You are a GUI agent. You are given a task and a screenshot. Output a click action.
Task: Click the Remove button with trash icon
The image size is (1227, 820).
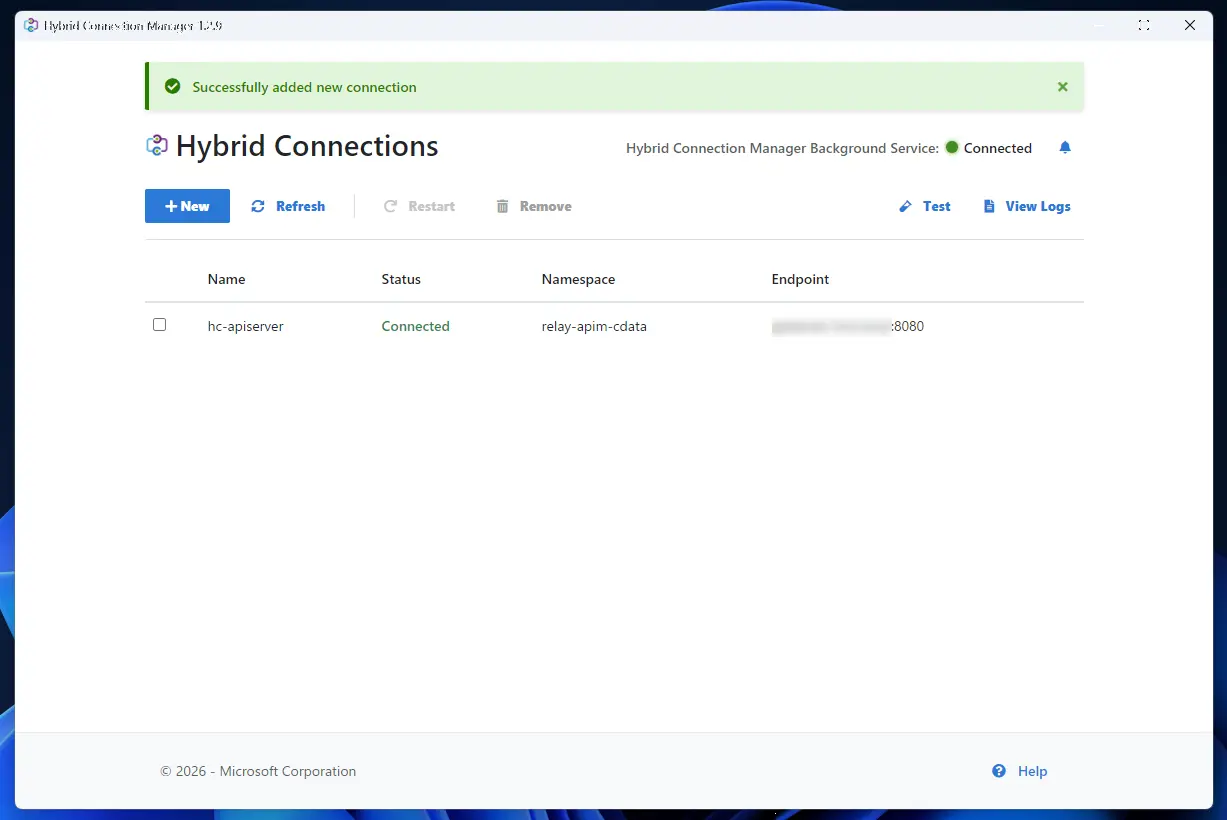click(534, 206)
